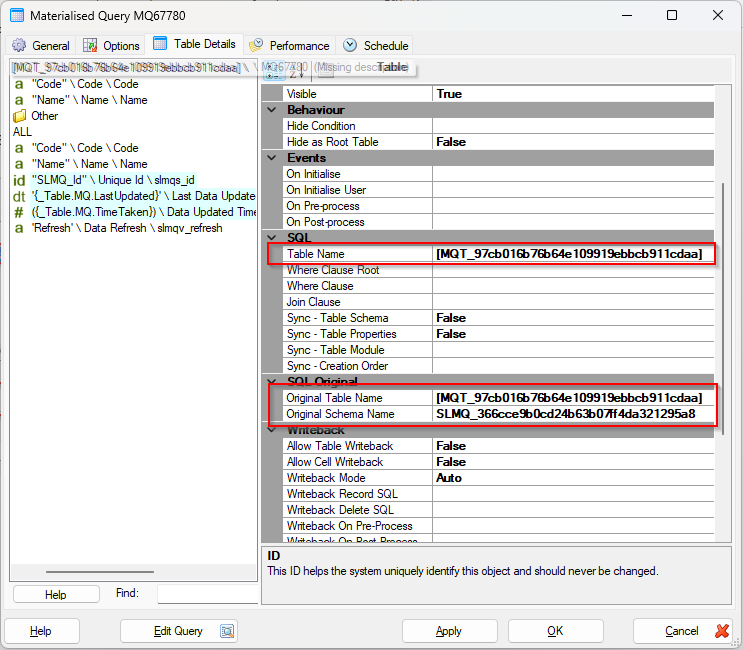Click the Other folder icon
This screenshot has width=743, height=650.
[x=19, y=116]
